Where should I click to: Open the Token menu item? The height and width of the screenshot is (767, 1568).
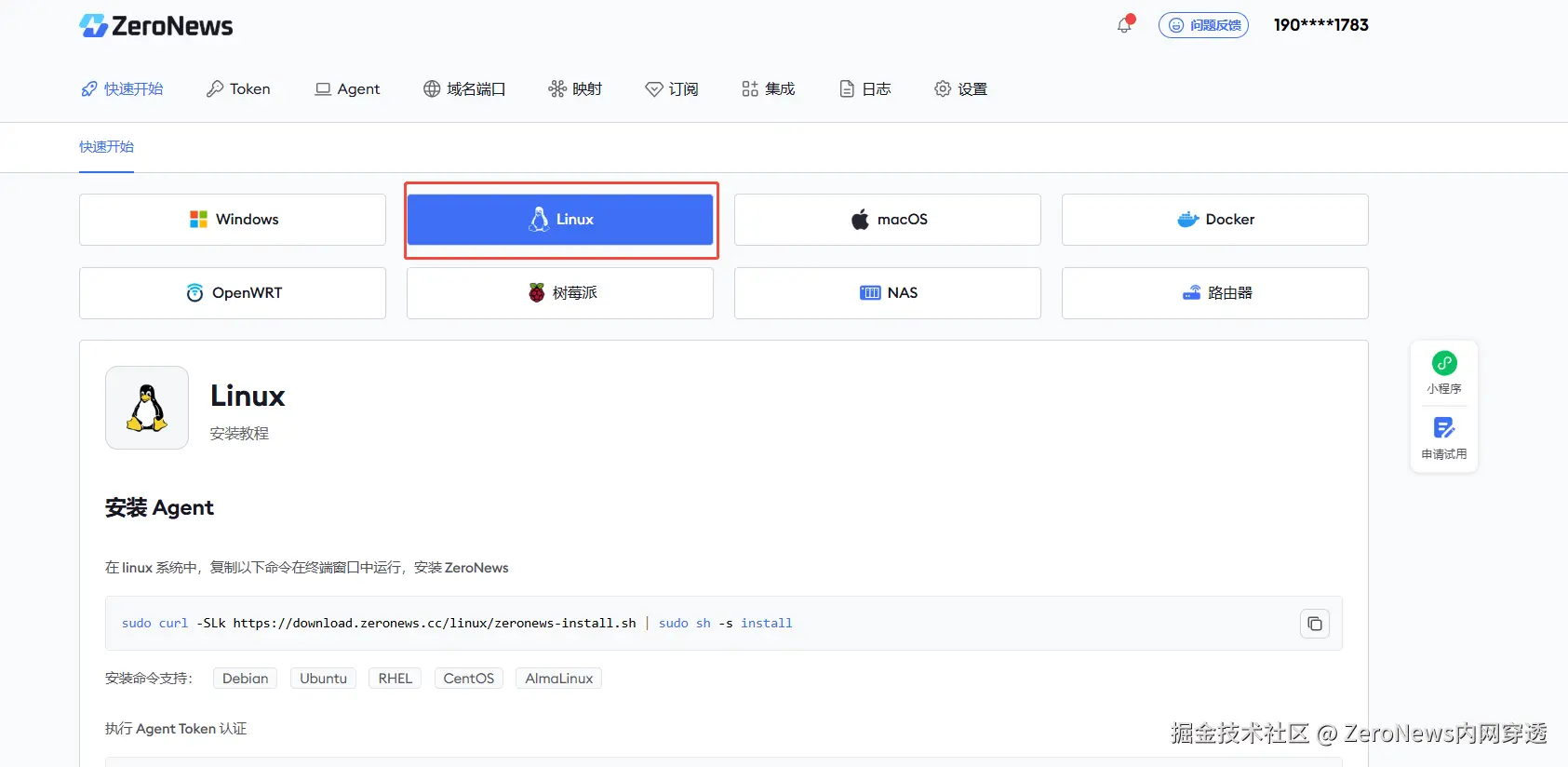[238, 88]
